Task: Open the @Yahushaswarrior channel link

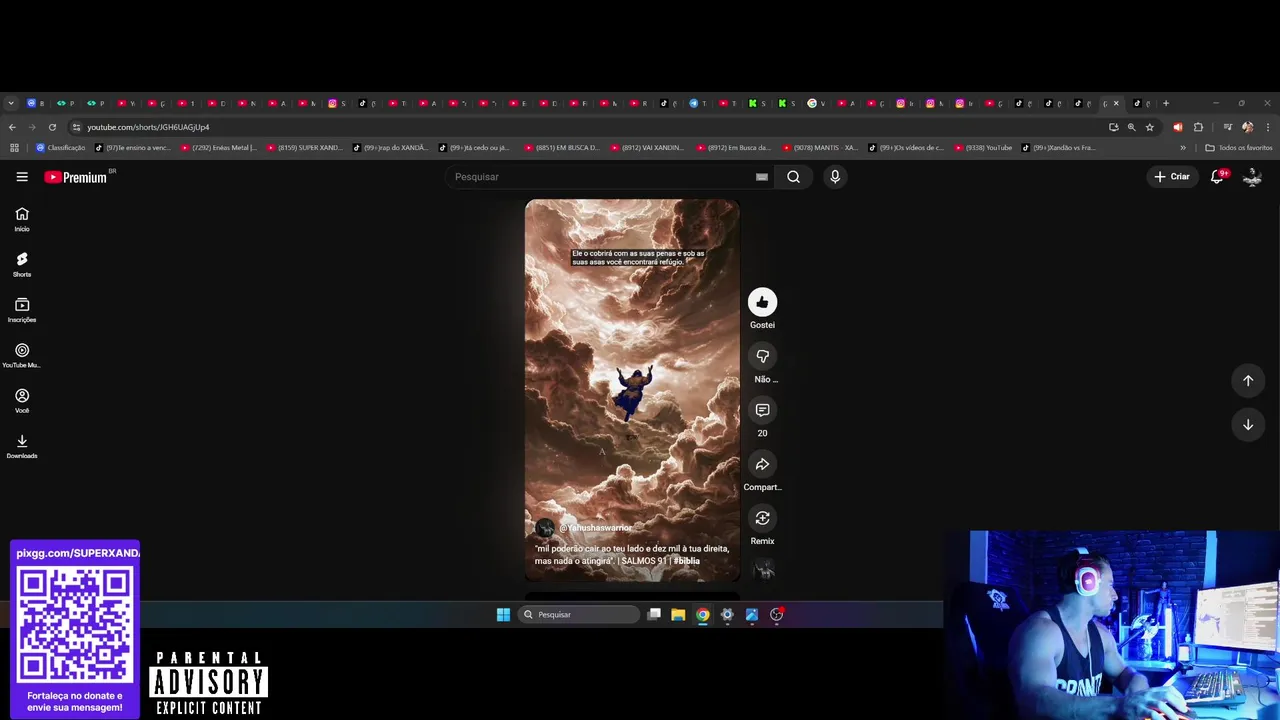Action: (x=596, y=528)
